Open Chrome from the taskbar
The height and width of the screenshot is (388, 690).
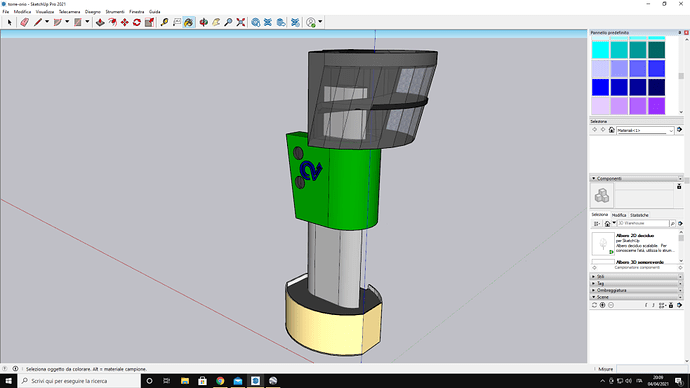pos(220,381)
